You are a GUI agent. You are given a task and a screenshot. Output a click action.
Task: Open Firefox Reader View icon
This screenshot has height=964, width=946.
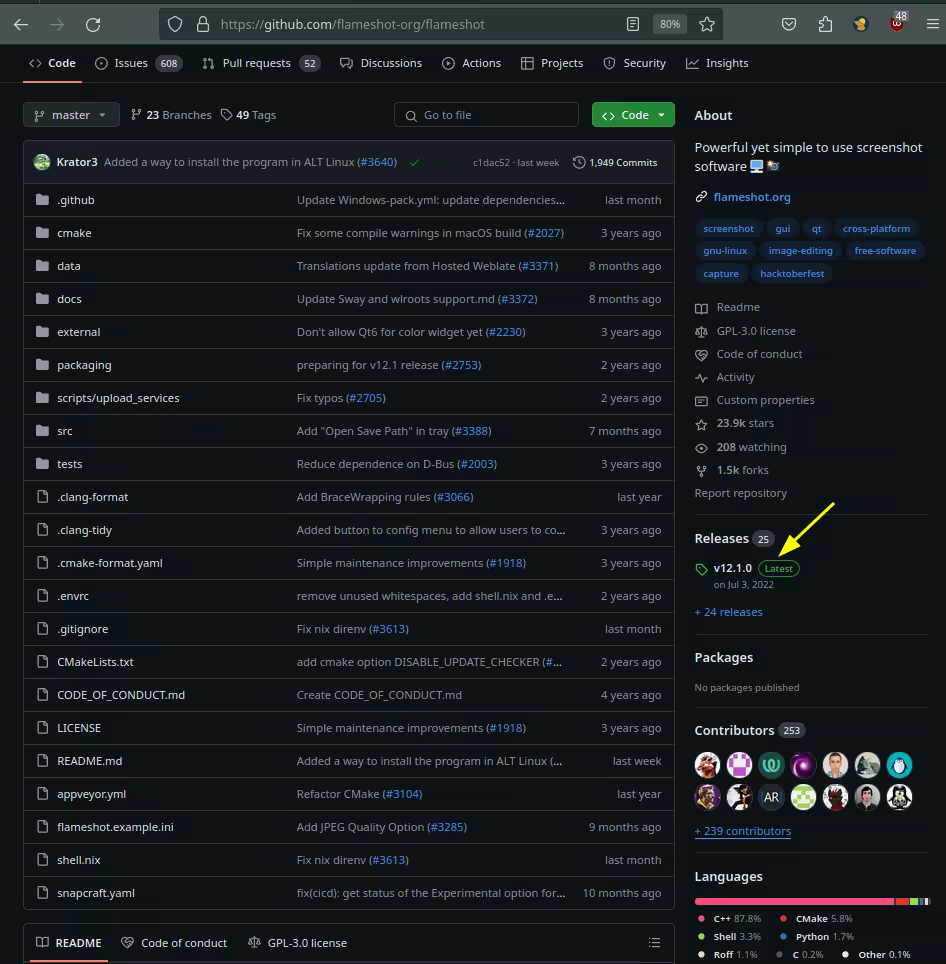pyautogui.click(x=632, y=24)
